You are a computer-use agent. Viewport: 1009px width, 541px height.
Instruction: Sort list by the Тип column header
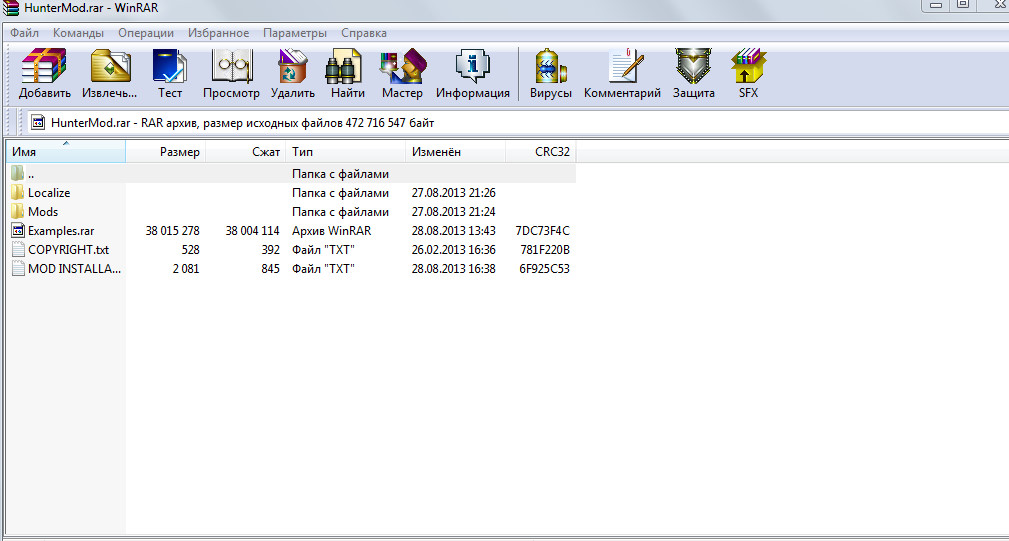[x=346, y=152]
